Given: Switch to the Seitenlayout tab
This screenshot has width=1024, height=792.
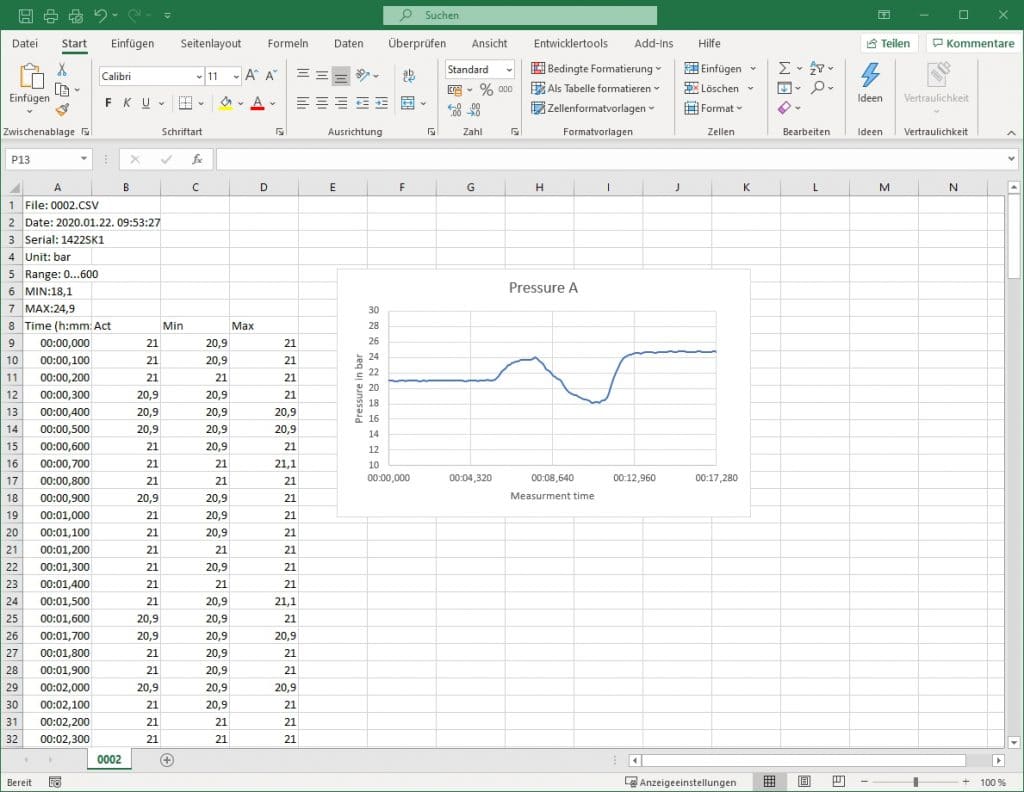Looking at the screenshot, I should coord(211,44).
